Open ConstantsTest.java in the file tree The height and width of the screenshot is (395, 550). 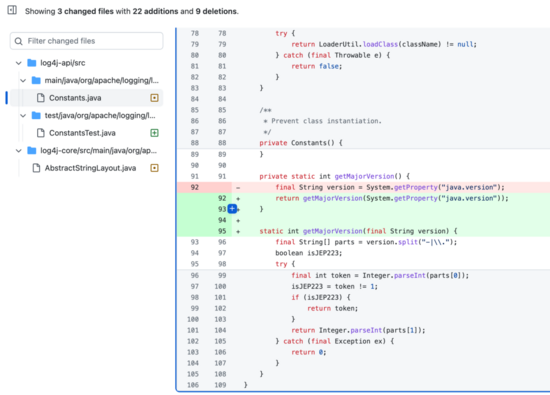(x=86, y=133)
